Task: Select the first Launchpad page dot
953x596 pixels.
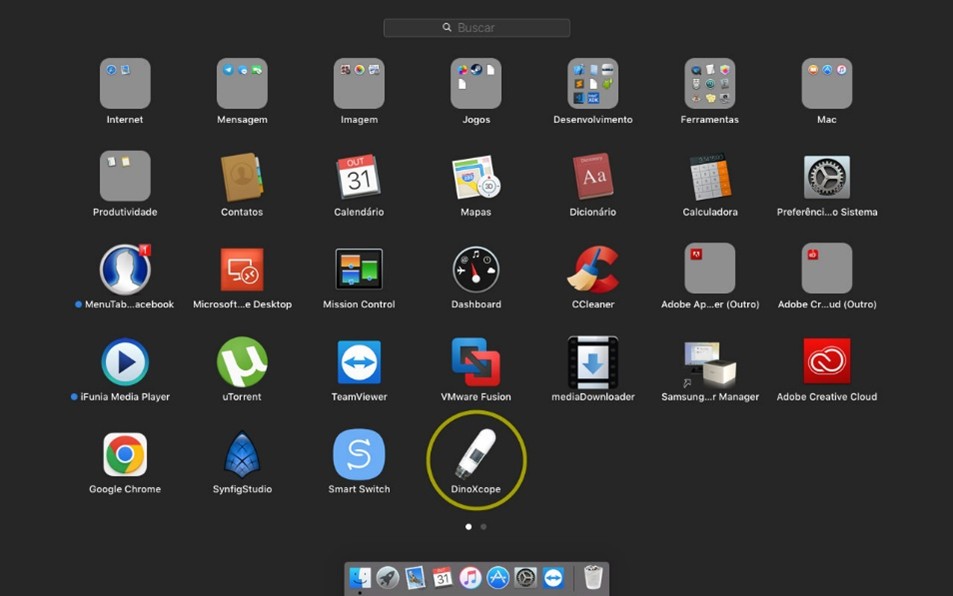Action: pyautogui.click(x=468, y=526)
